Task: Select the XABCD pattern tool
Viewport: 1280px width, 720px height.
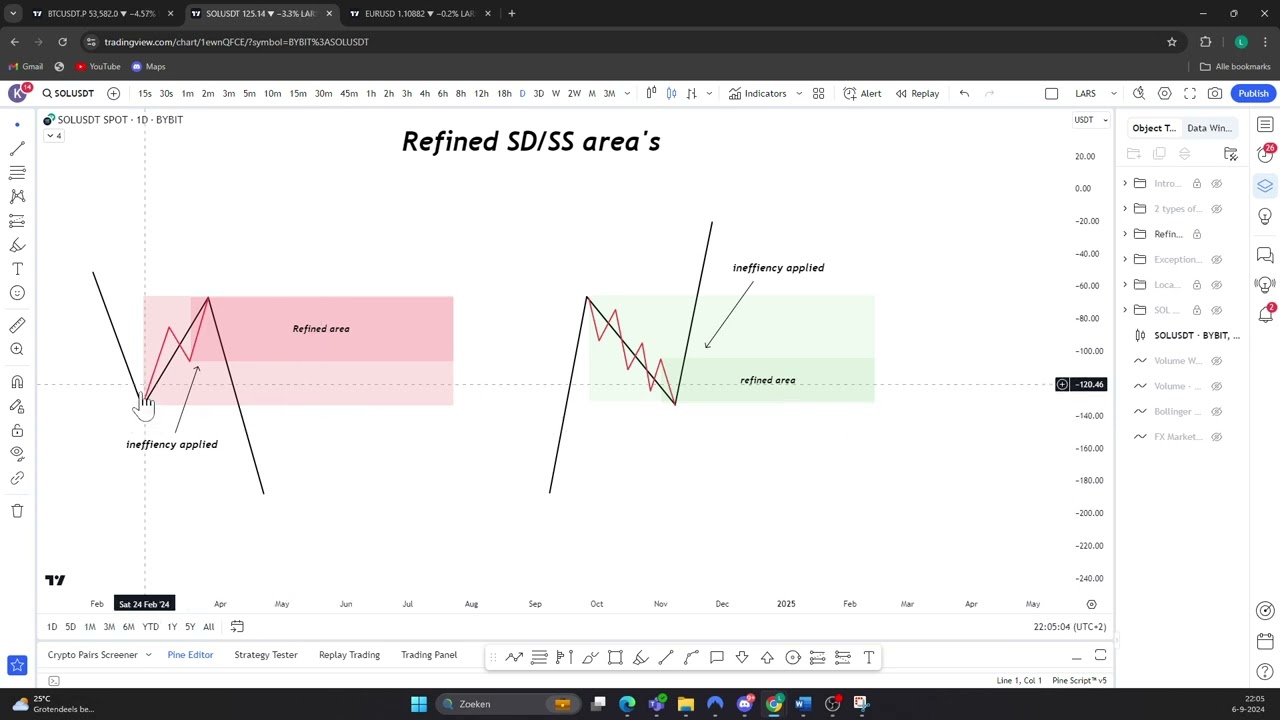Action: tap(17, 196)
